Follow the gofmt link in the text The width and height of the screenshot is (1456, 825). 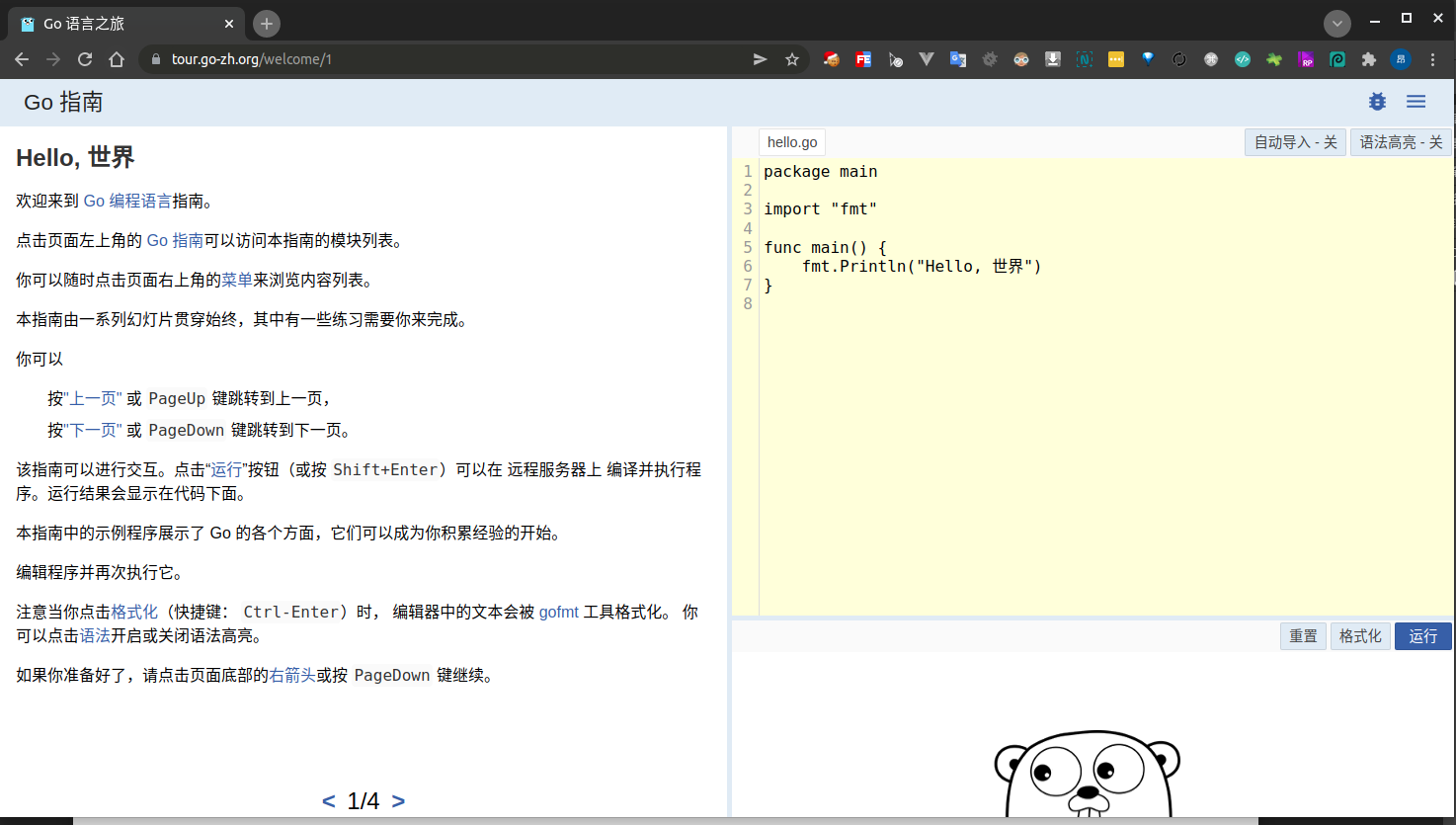tap(558, 613)
